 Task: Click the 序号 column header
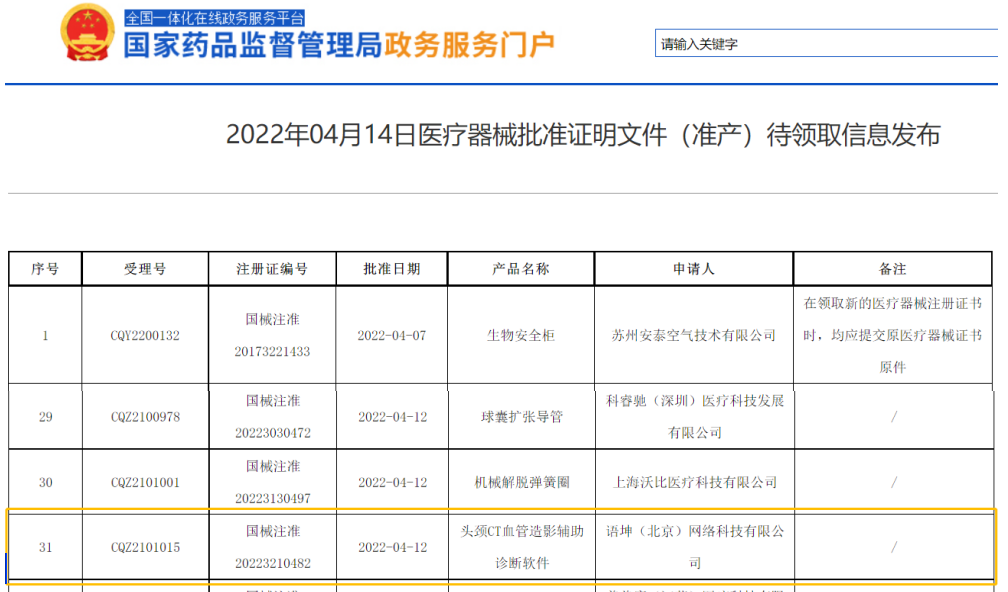(x=44, y=268)
